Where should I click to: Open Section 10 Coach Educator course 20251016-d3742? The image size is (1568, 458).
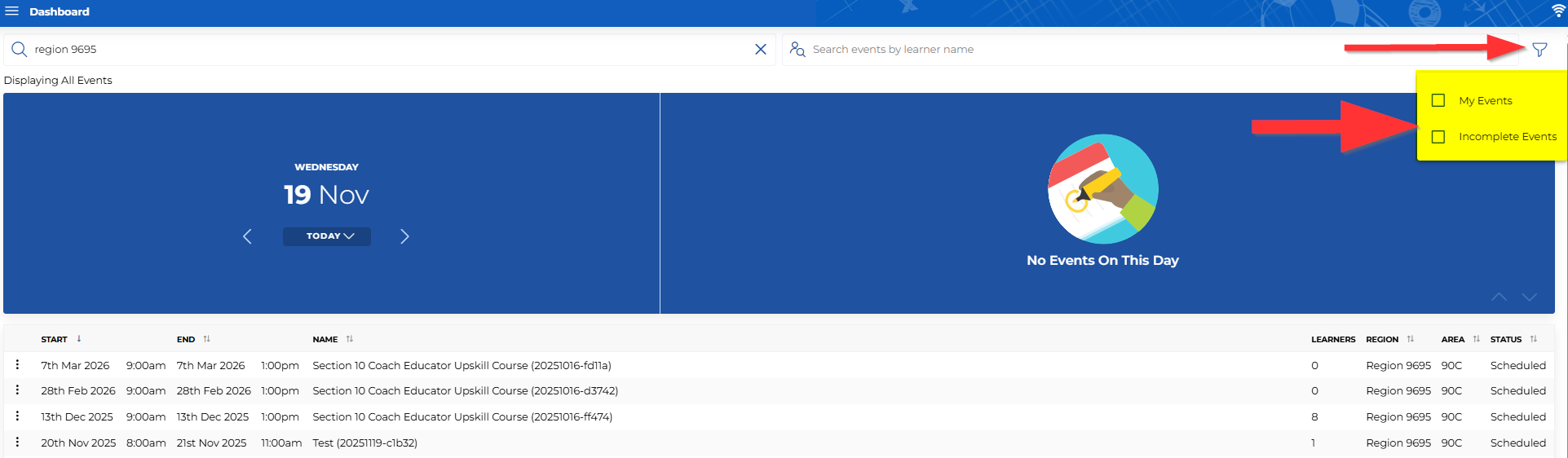tap(465, 391)
